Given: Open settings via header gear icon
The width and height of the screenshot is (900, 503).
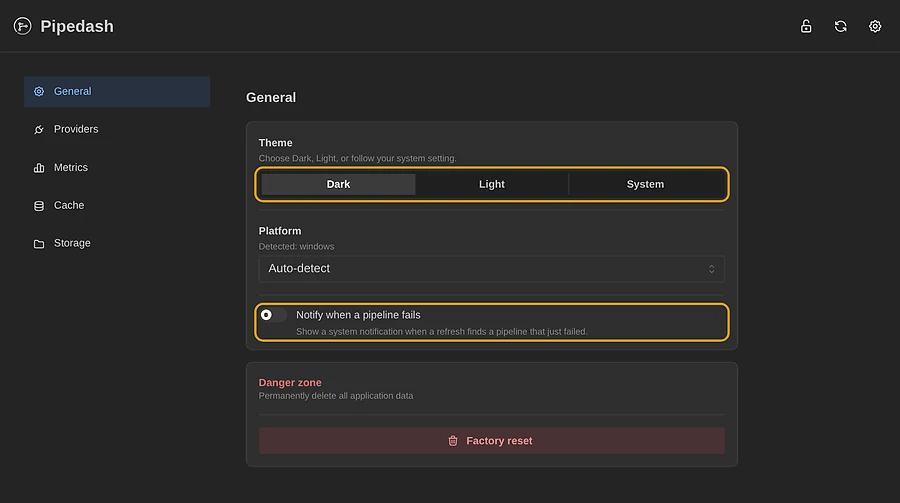Looking at the screenshot, I should 875,26.
